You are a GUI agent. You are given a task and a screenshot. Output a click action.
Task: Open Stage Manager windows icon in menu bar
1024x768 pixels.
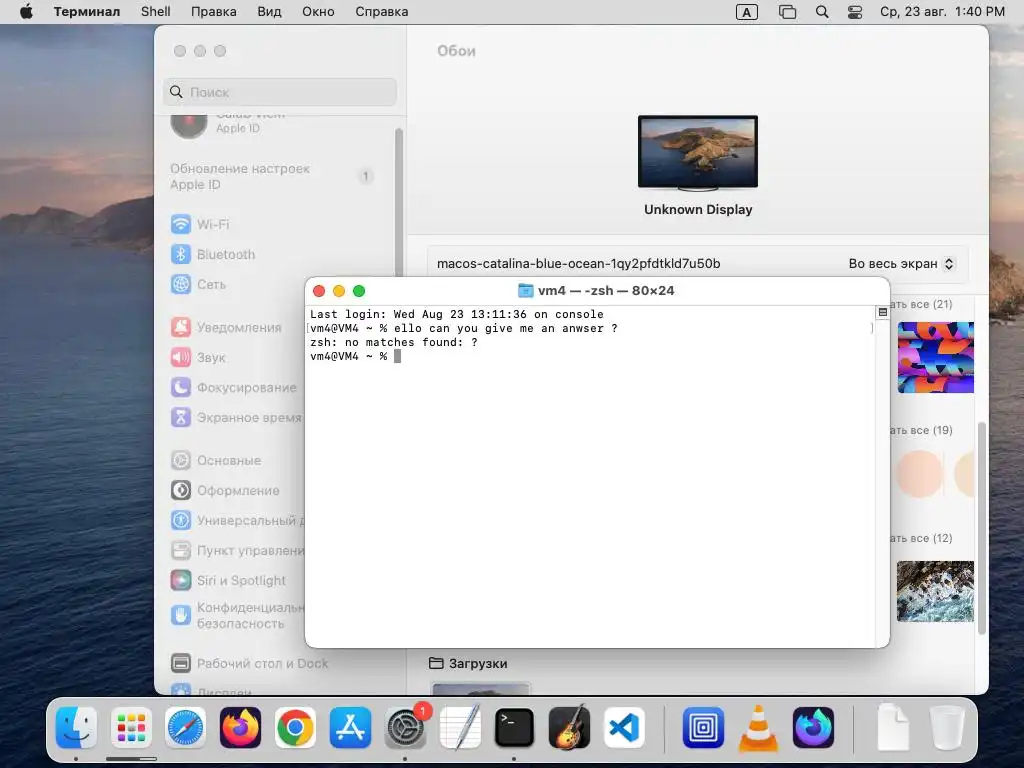pos(788,12)
